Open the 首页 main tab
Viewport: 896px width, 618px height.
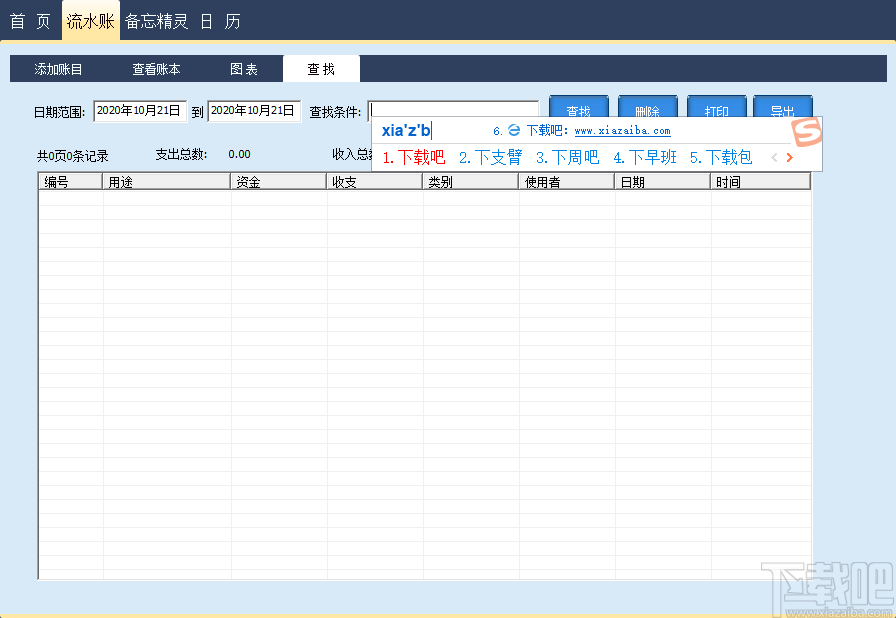click(30, 22)
